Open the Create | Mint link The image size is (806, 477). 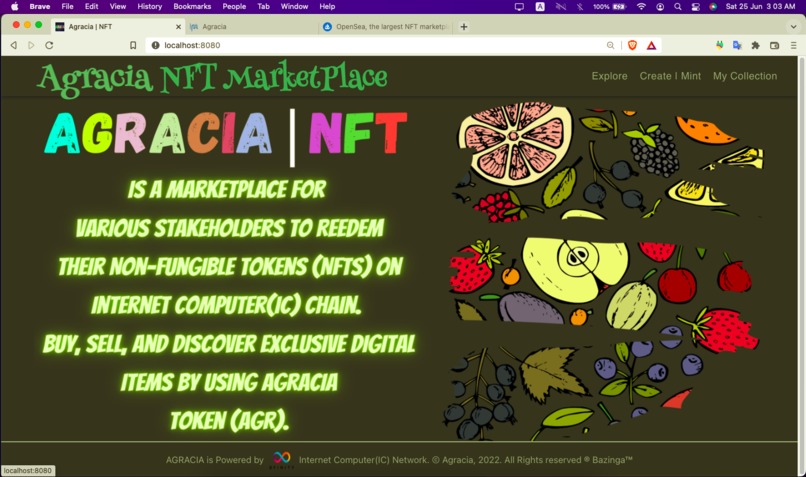[x=670, y=76]
